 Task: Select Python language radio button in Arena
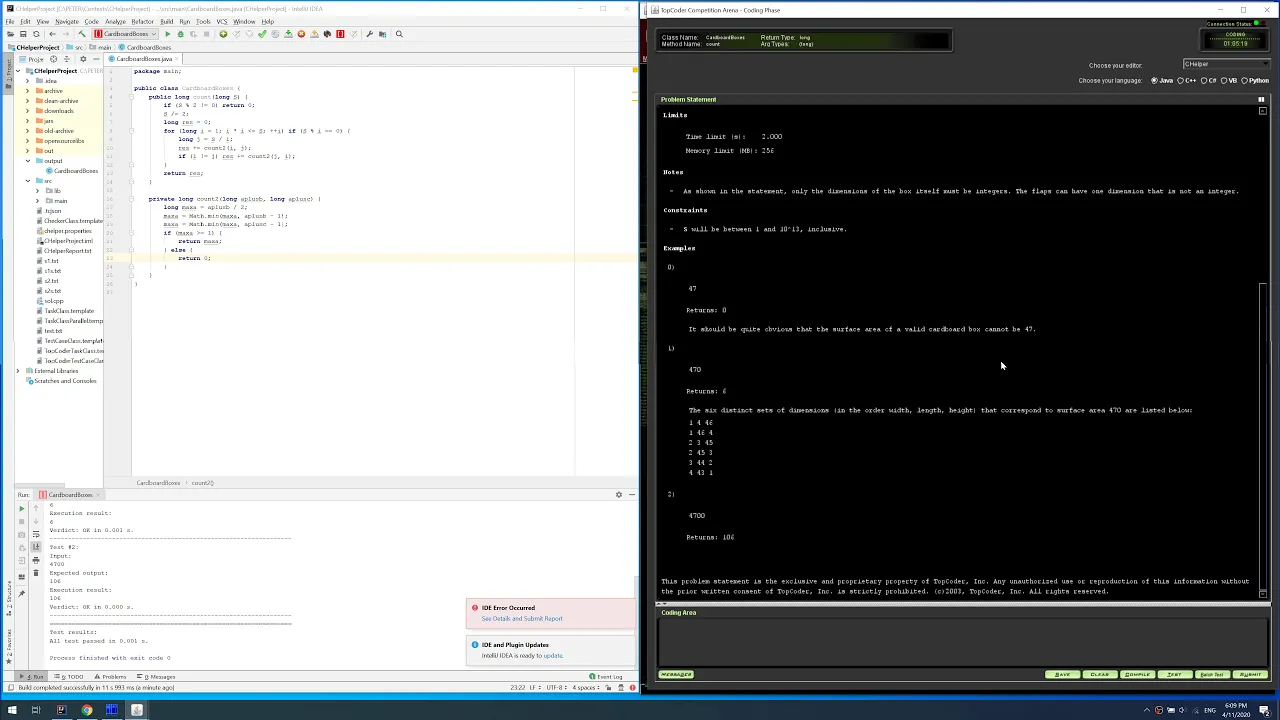pyautogui.click(x=1244, y=80)
